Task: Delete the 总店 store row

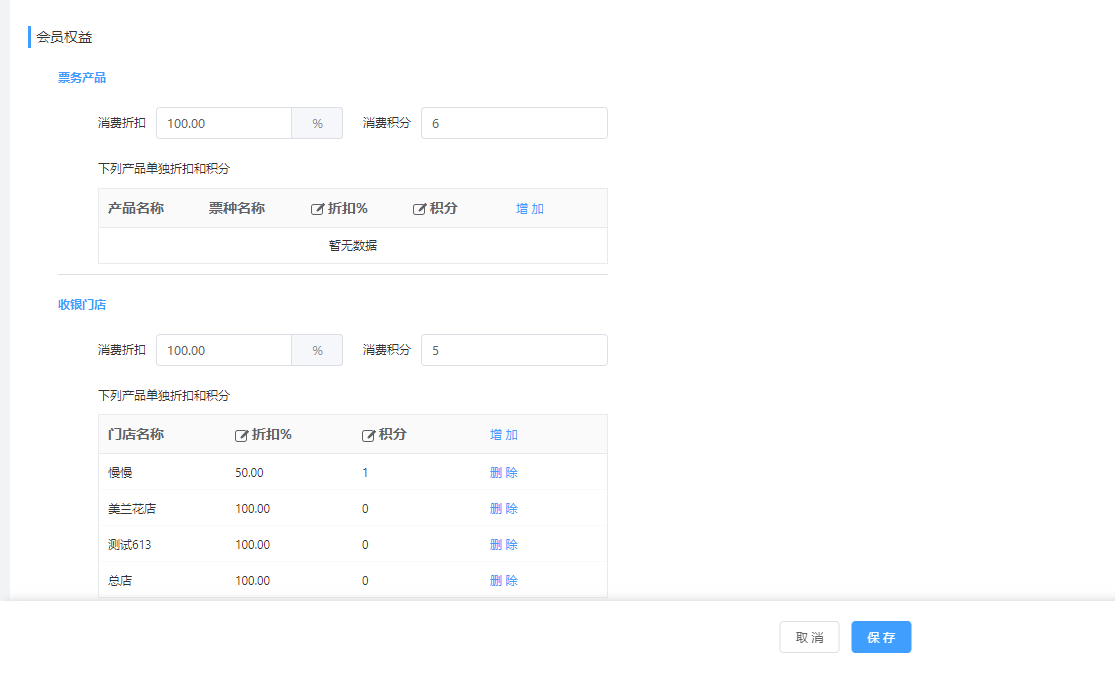Action: pos(504,581)
